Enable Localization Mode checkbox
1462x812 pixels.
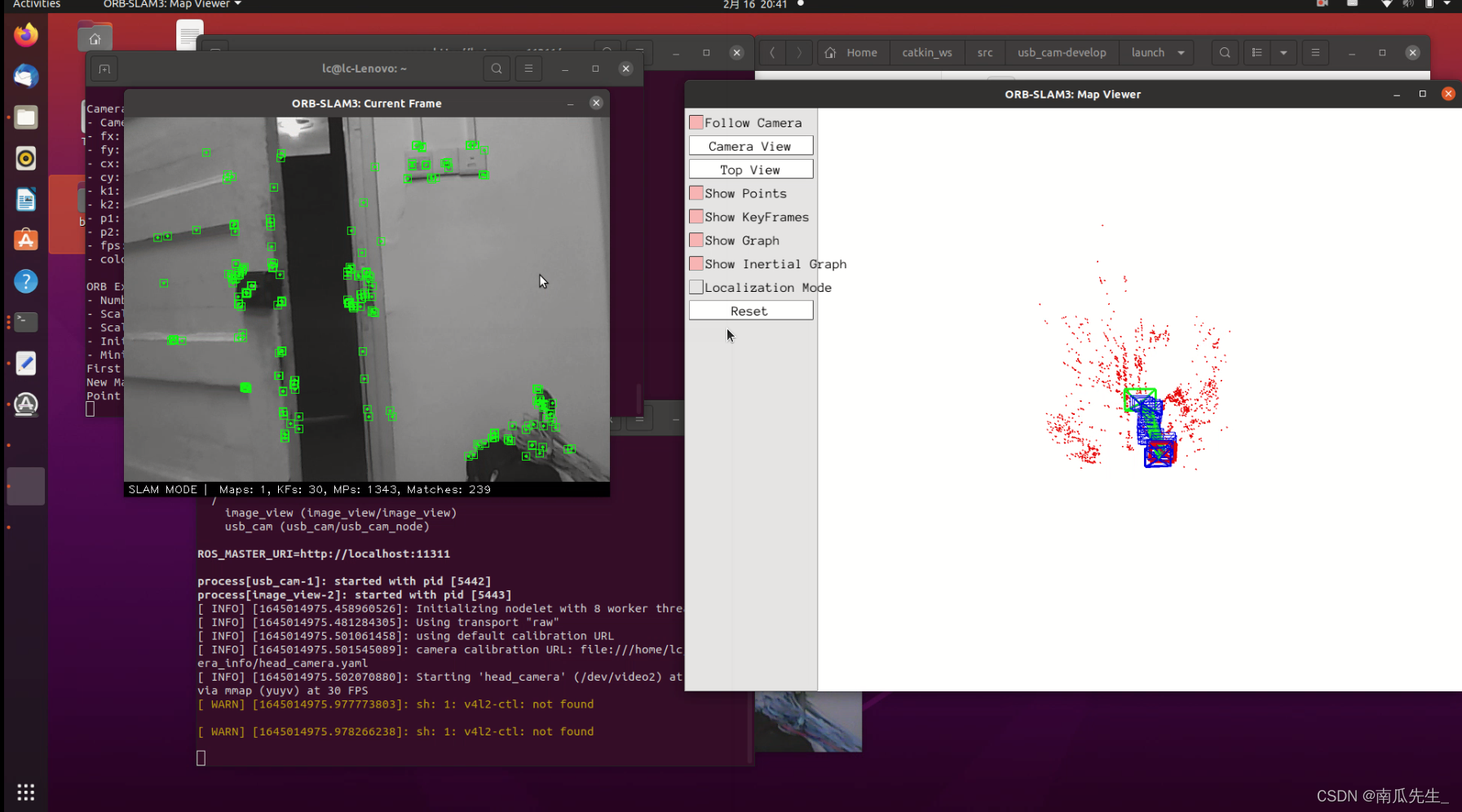pyautogui.click(x=696, y=287)
